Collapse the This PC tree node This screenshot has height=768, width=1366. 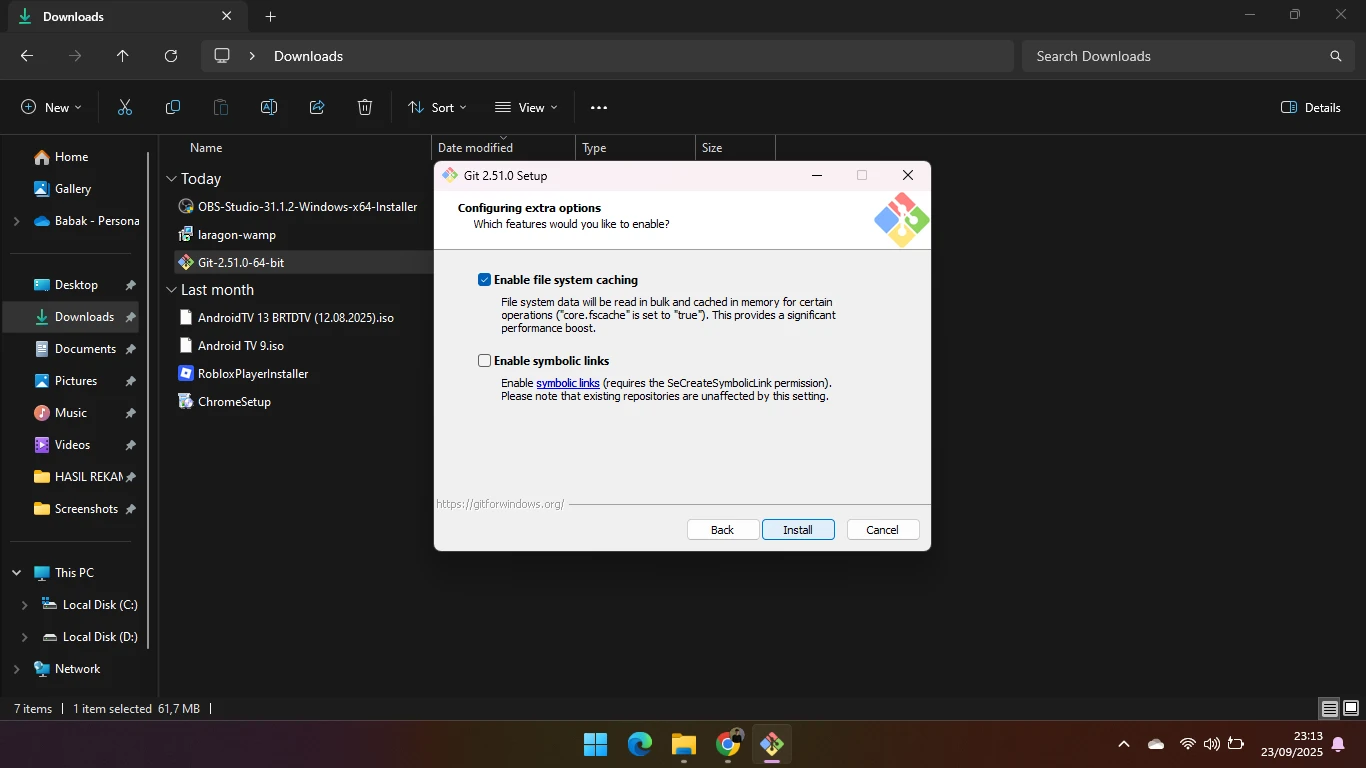click(17, 573)
